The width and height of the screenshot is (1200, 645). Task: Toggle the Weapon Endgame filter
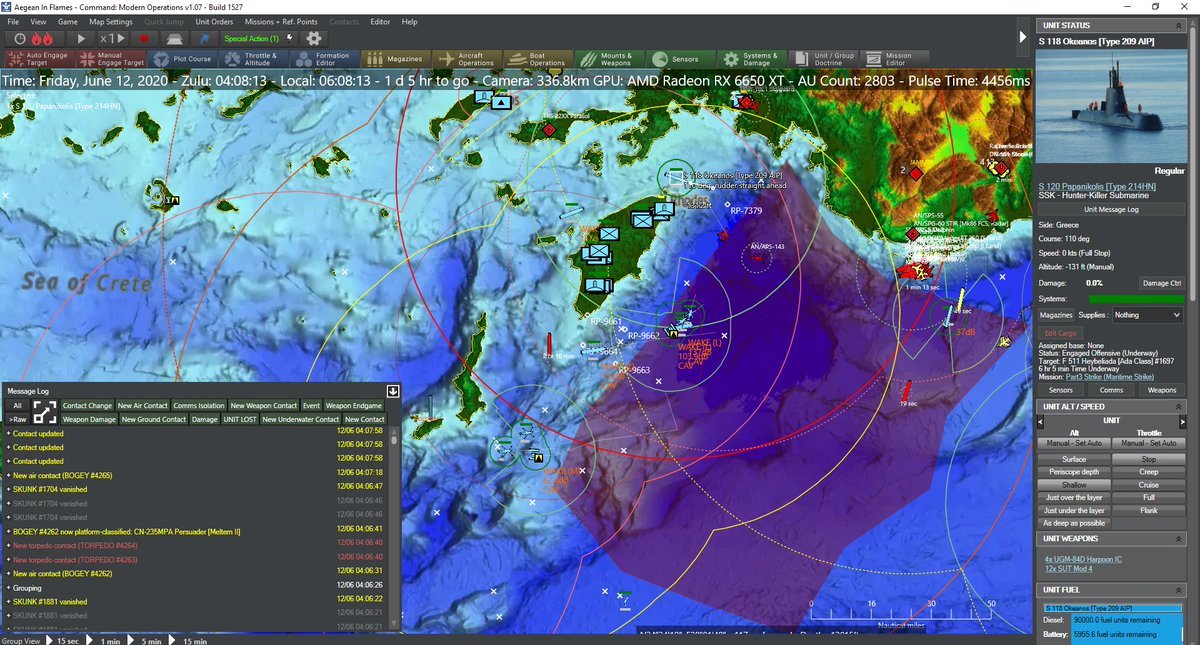[352, 405]
